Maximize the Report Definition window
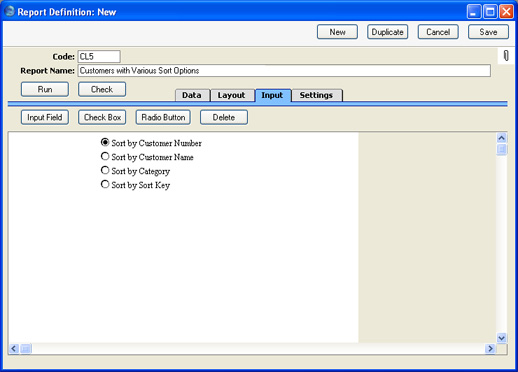This screenshot has width=518, height=372. (x=490, y=12)
